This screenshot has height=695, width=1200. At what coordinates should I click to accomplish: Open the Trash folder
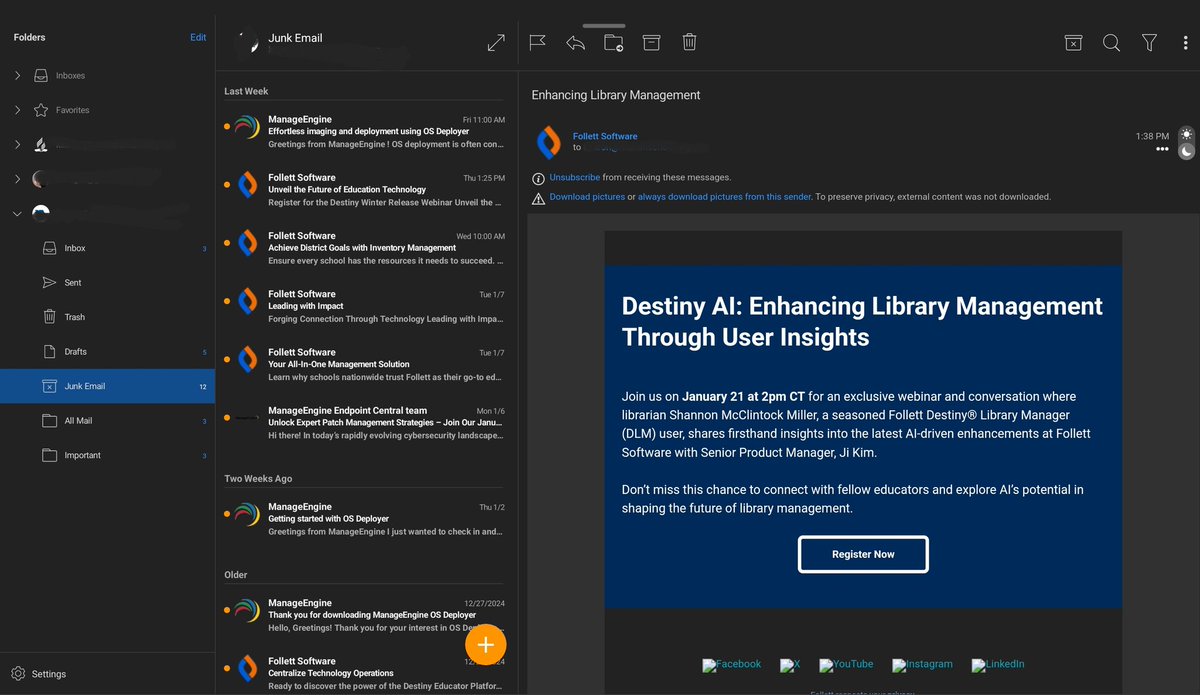coord(107,317)
